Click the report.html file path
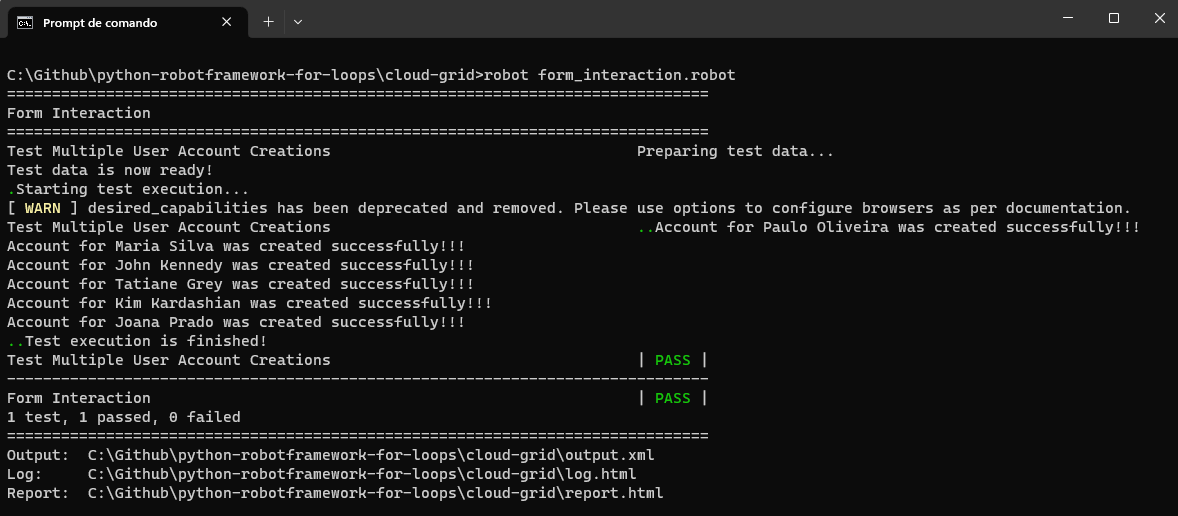 pos(375,493)
